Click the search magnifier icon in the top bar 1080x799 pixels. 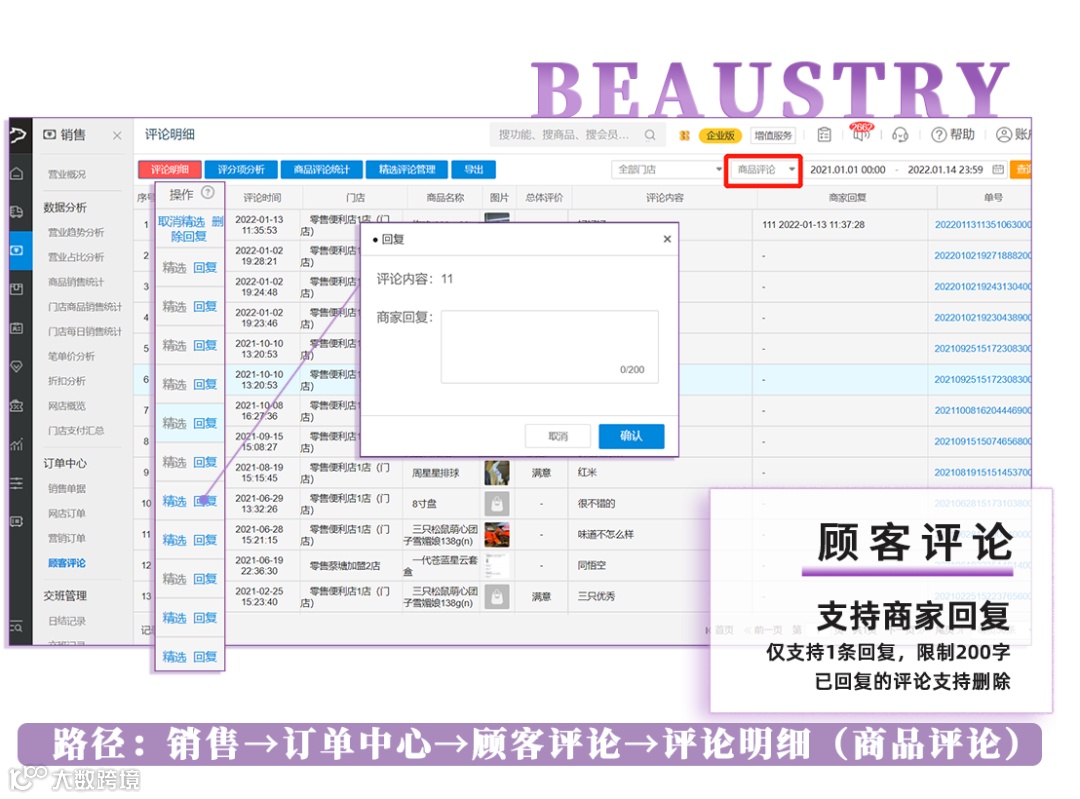pyautogui.click(x=650, y=135)
